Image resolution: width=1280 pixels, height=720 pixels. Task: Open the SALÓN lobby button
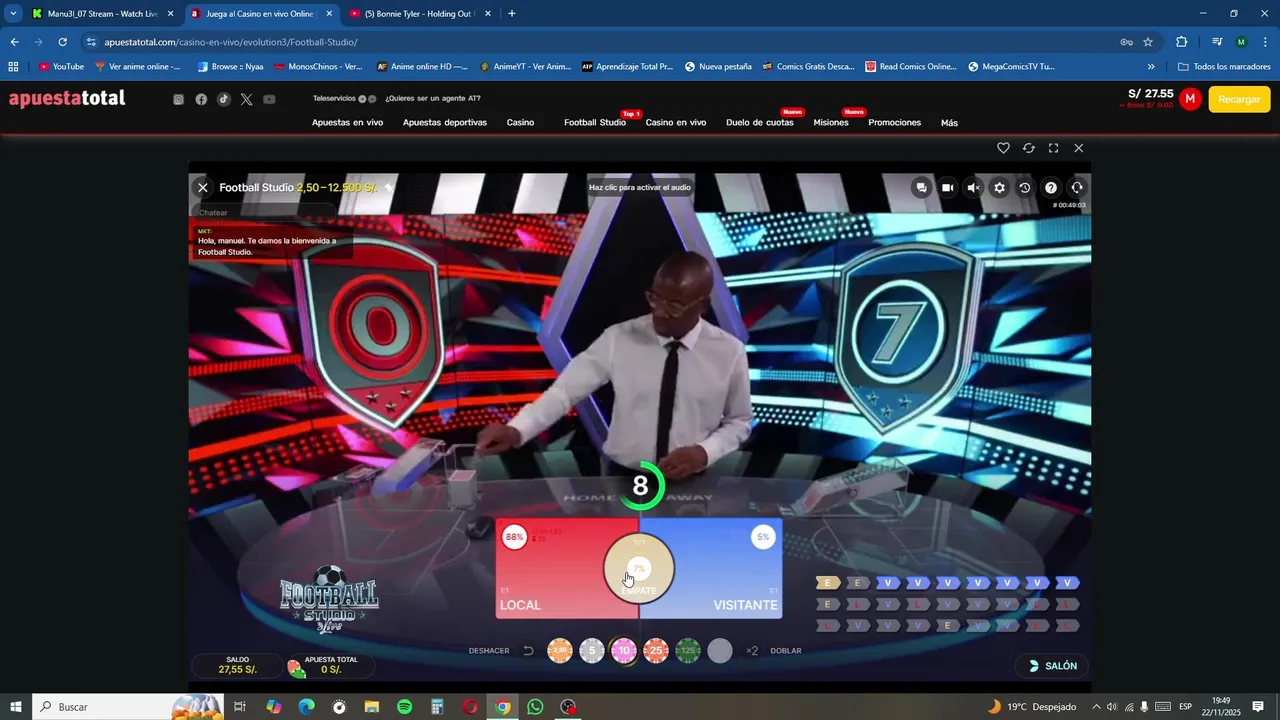tap(1052, 666)
